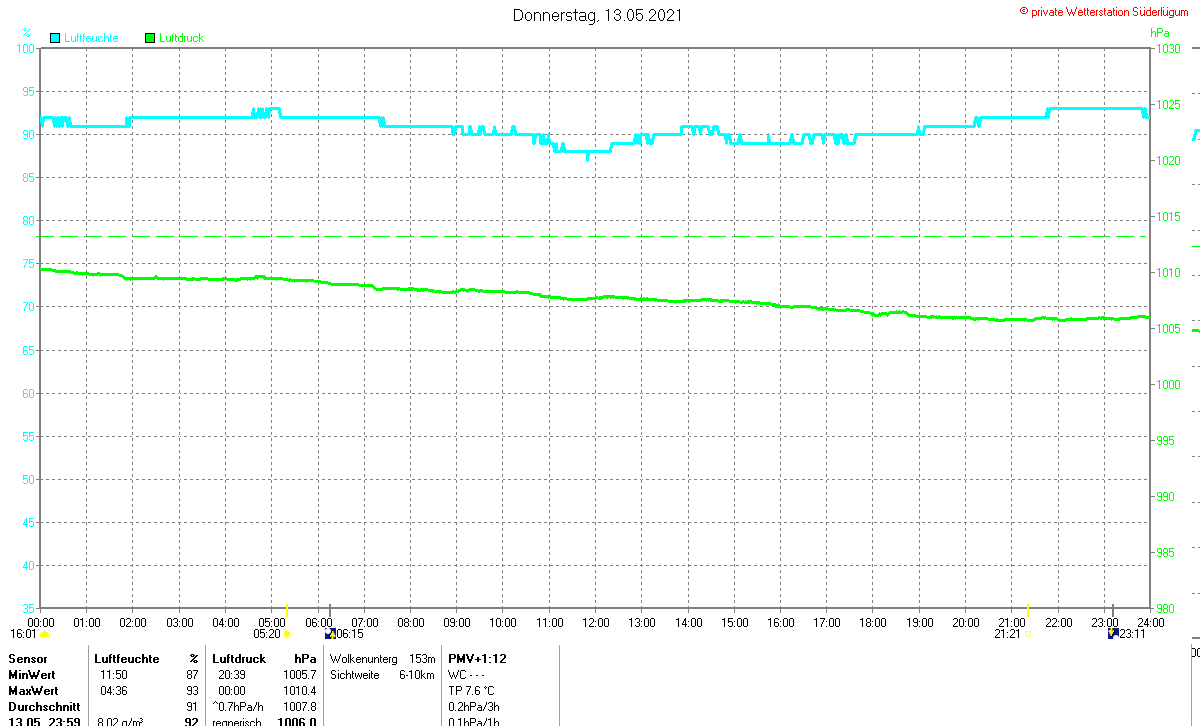Click the Luftdruck column header in table
This screenshot has height=726, width=1200.
239,659
